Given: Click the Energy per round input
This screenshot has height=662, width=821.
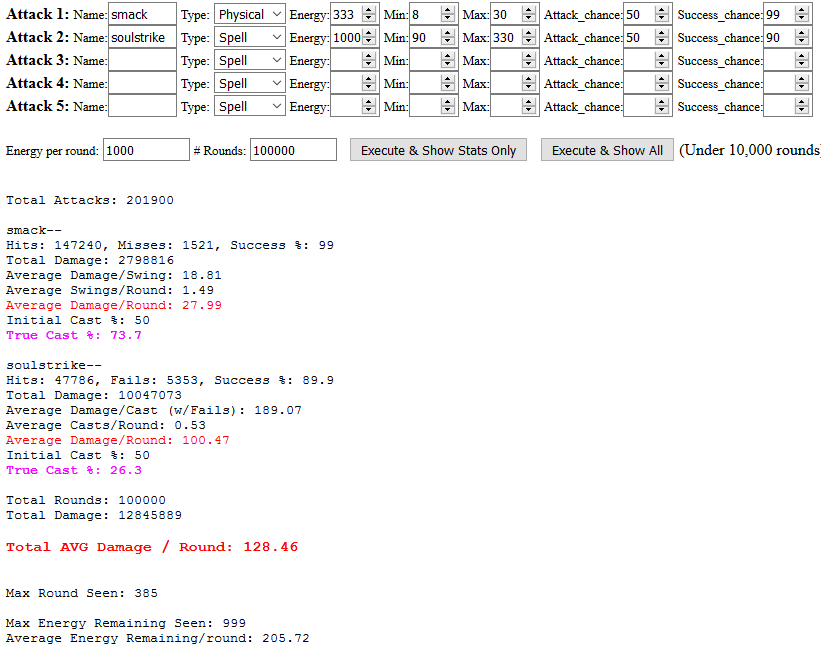Looking at the screenshot, I should 145,150.
